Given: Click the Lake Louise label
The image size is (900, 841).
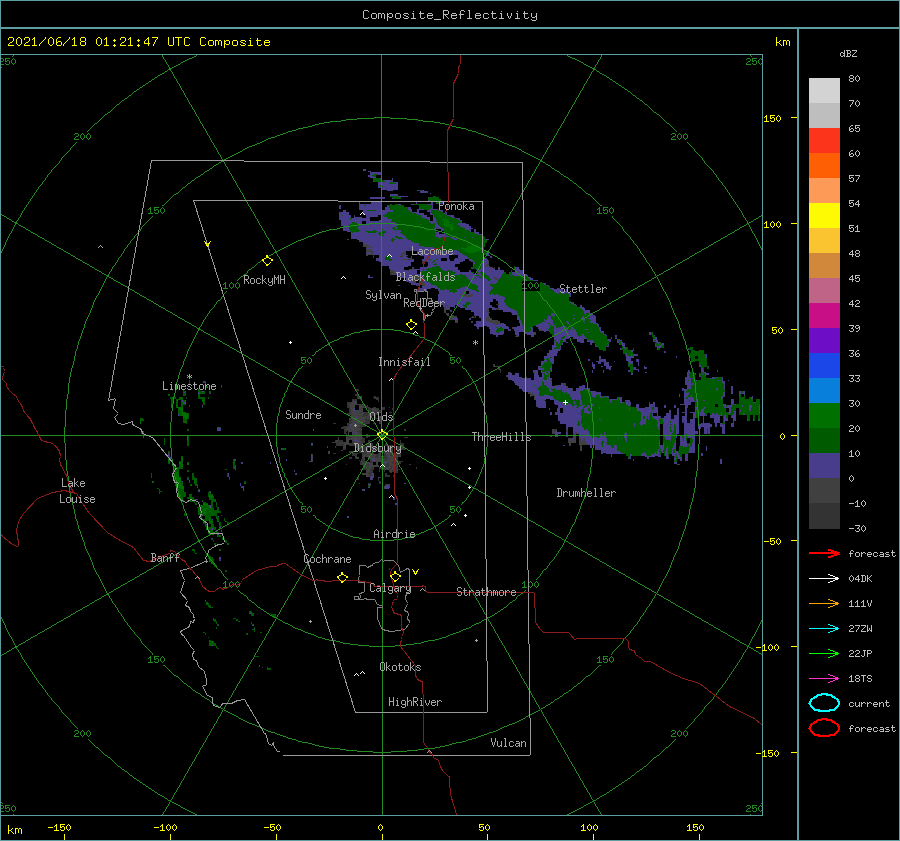Looking at the screenshot, I should click(x=77, y=491).
